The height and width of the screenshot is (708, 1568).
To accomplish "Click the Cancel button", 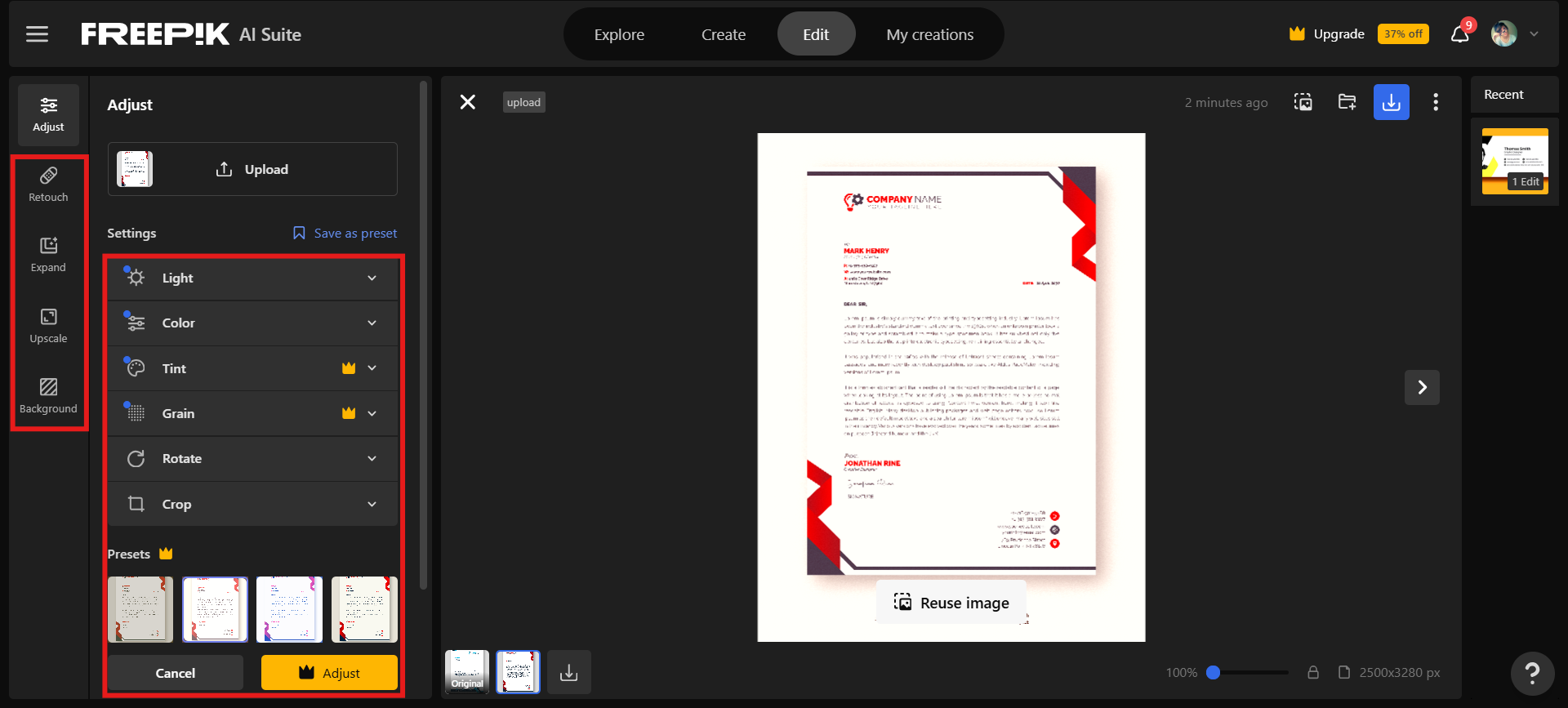I will pos(176,673).
